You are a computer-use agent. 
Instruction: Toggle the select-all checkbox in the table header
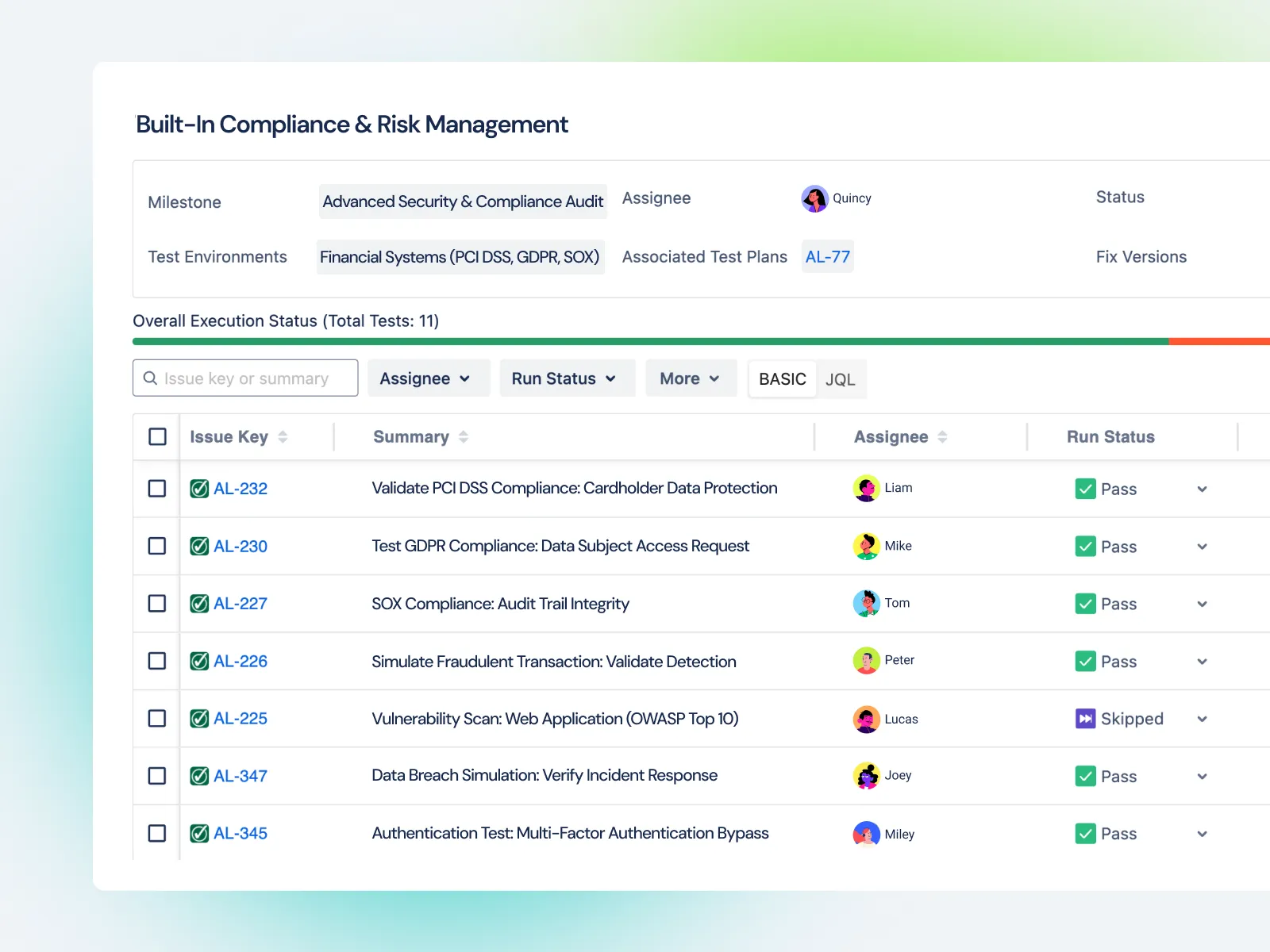(x=157, y=437)
